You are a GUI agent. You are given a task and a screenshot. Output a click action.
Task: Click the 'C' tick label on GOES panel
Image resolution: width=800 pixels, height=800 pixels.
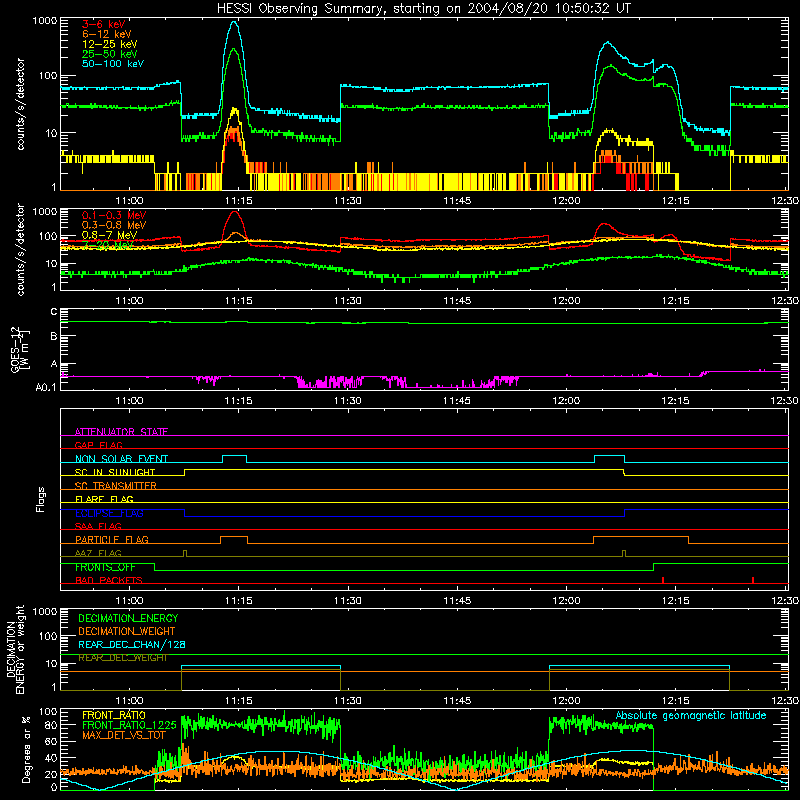click(54, 312)
